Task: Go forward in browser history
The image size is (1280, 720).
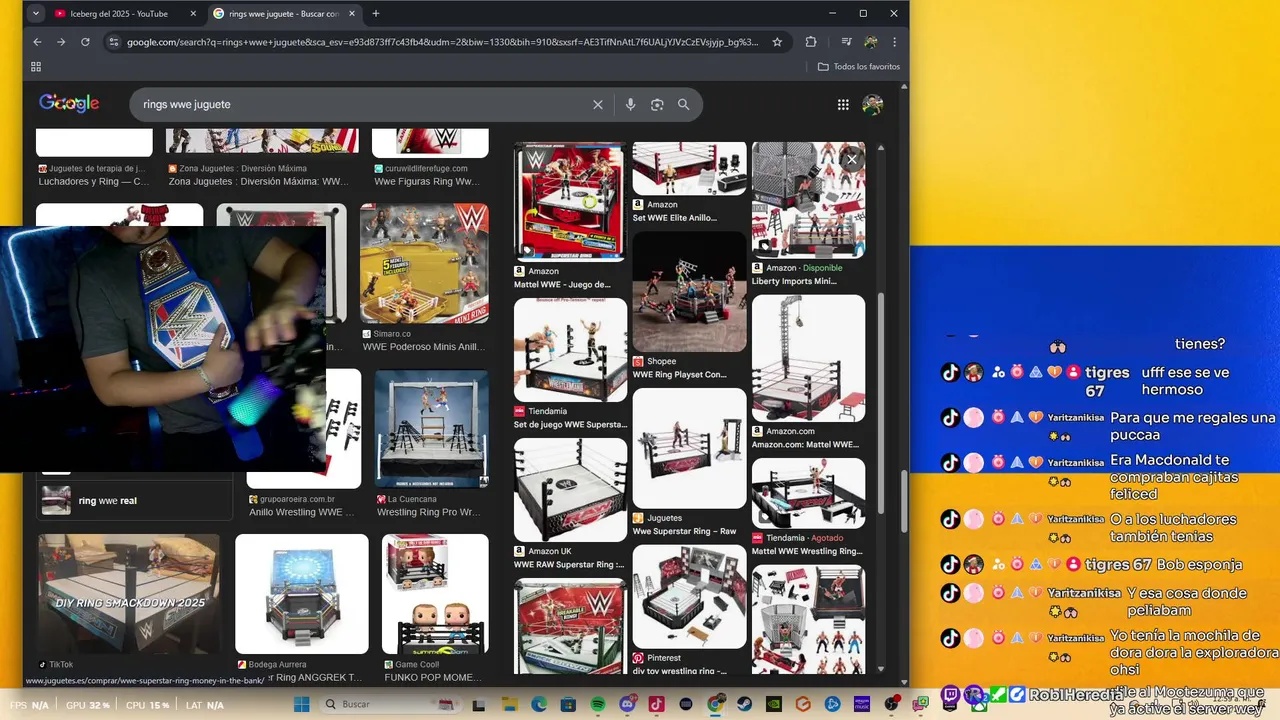Action: click(61, 42)
